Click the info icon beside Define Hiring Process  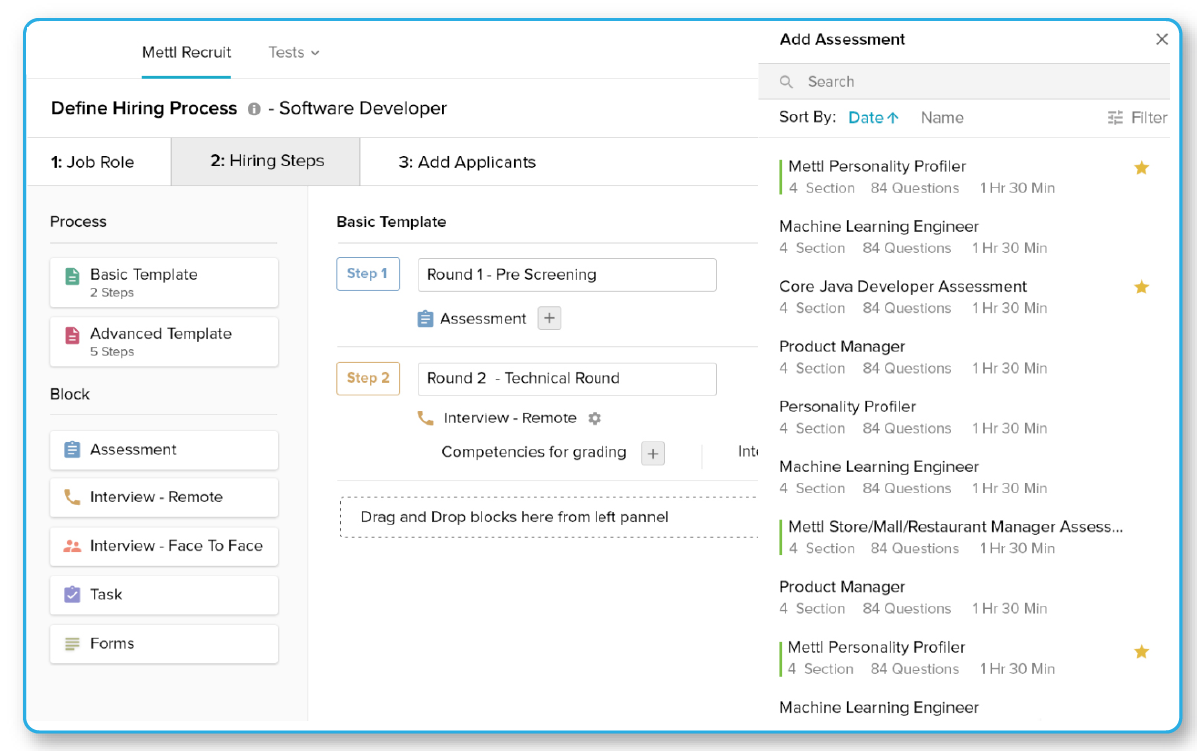[254, 109]
